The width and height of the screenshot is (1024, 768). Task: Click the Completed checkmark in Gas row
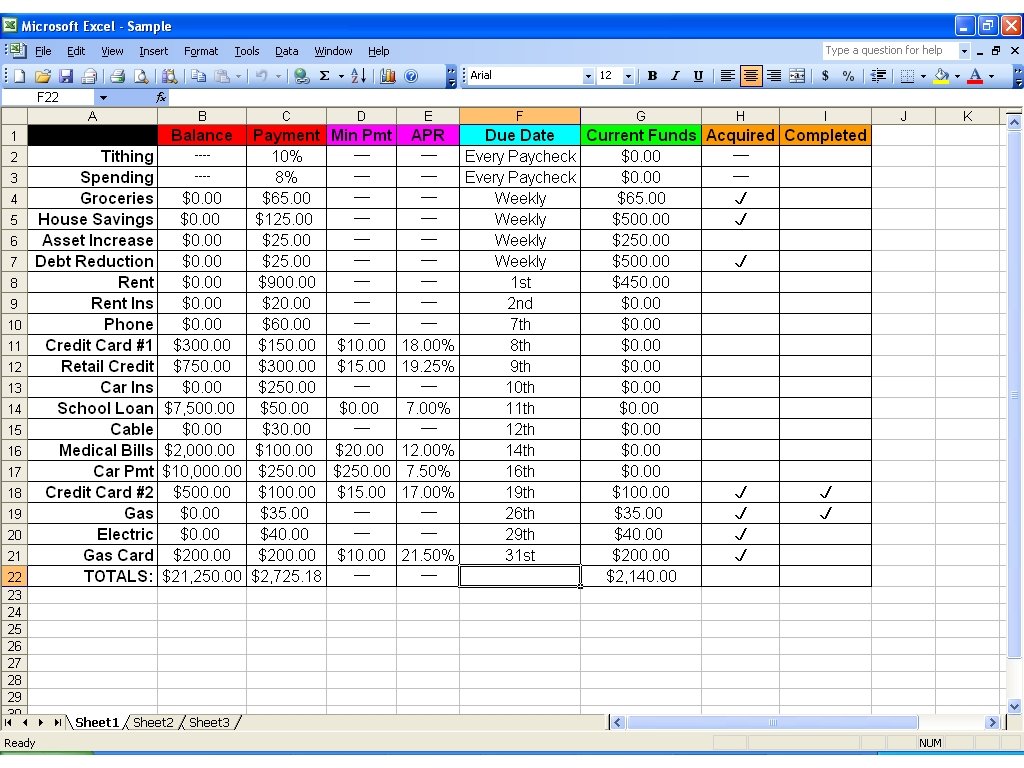click(825, 513)
